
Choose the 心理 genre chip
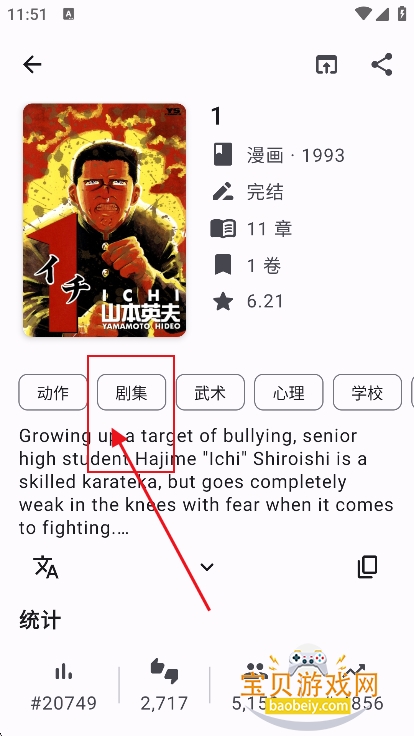[289, 392]
